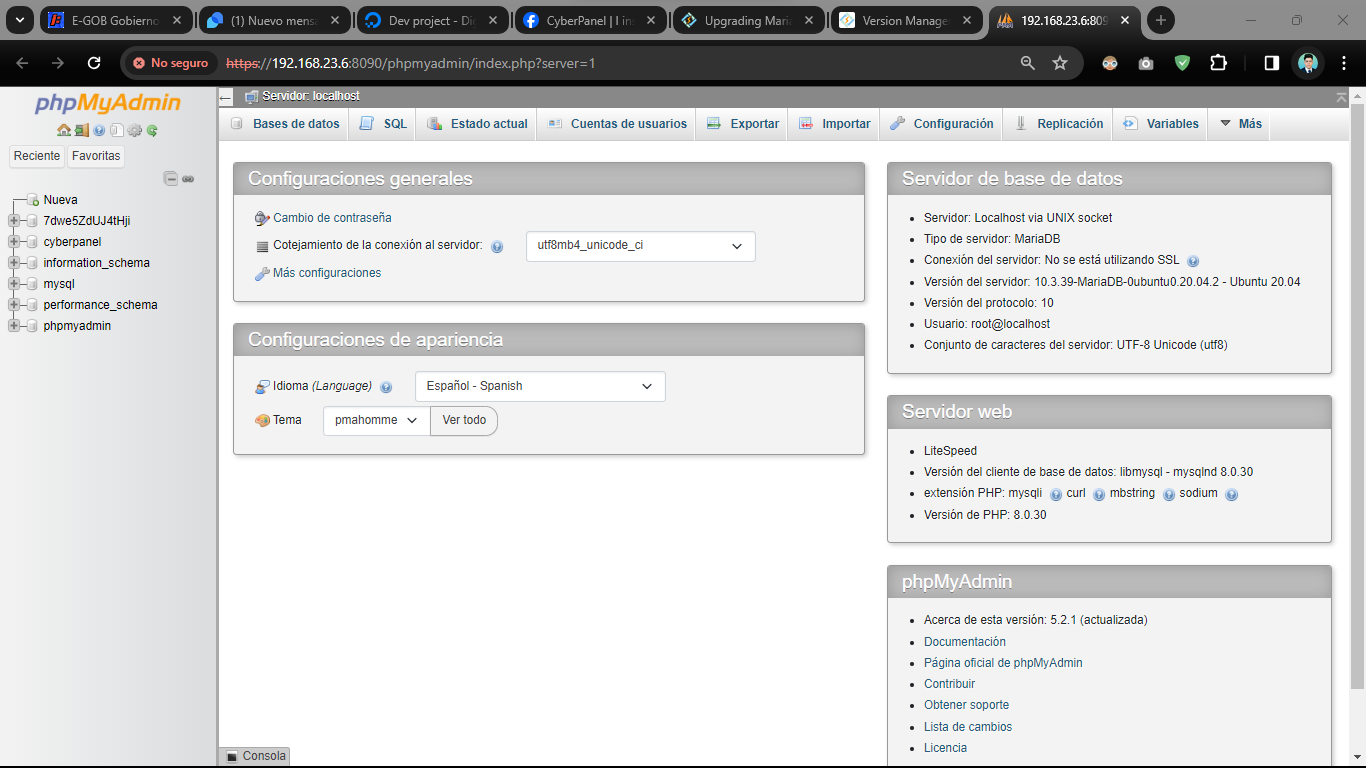Click the SSL connection help icon

click(1193, 261)
